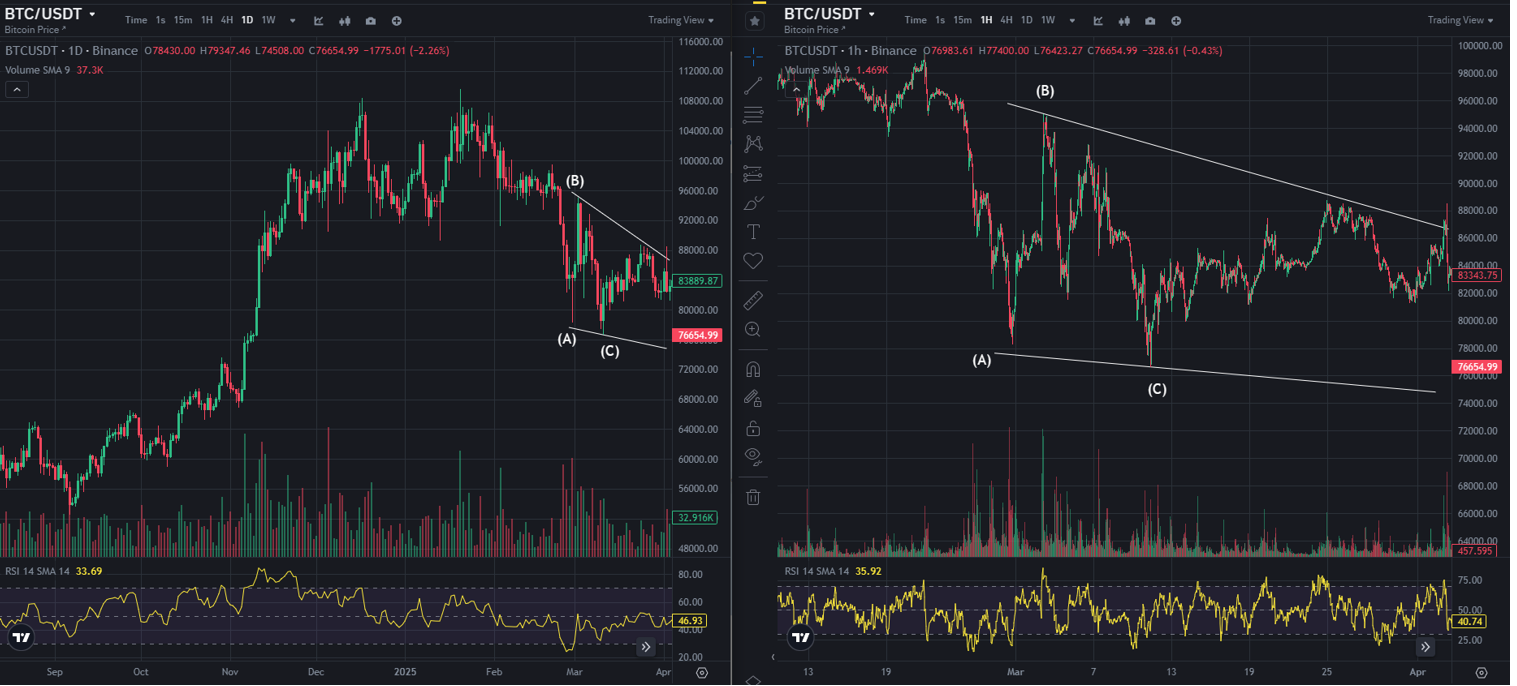
Task: Open indicators in left chart toolbar
Action: (319, 20)
